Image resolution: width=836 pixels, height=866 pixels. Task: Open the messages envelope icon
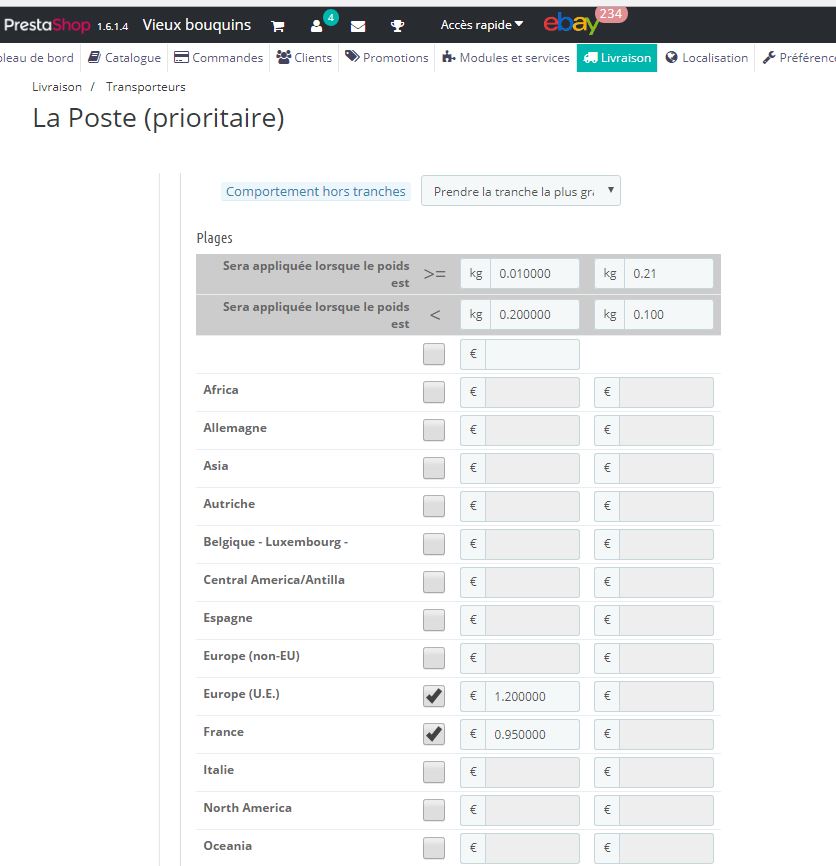point(358,26)
